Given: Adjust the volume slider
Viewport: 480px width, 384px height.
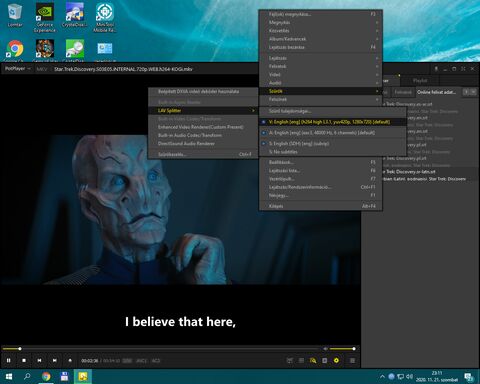Looking at the screenshot, I should (342, 349).
